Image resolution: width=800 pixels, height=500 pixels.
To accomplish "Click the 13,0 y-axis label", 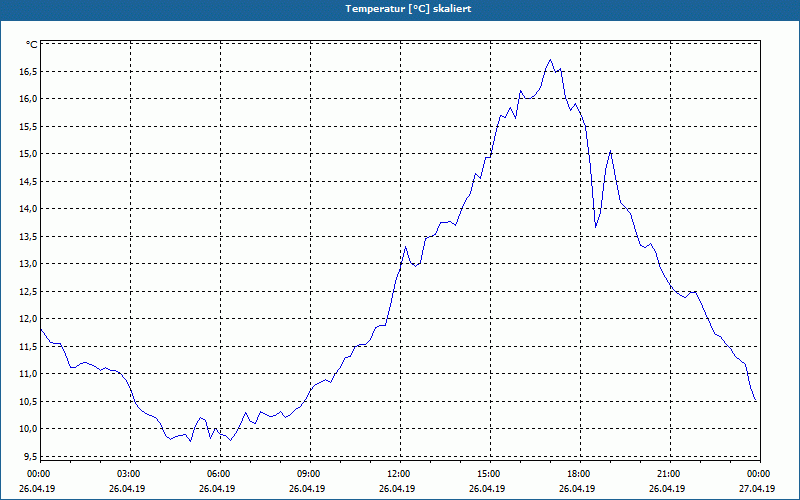I will click(29, 264).
